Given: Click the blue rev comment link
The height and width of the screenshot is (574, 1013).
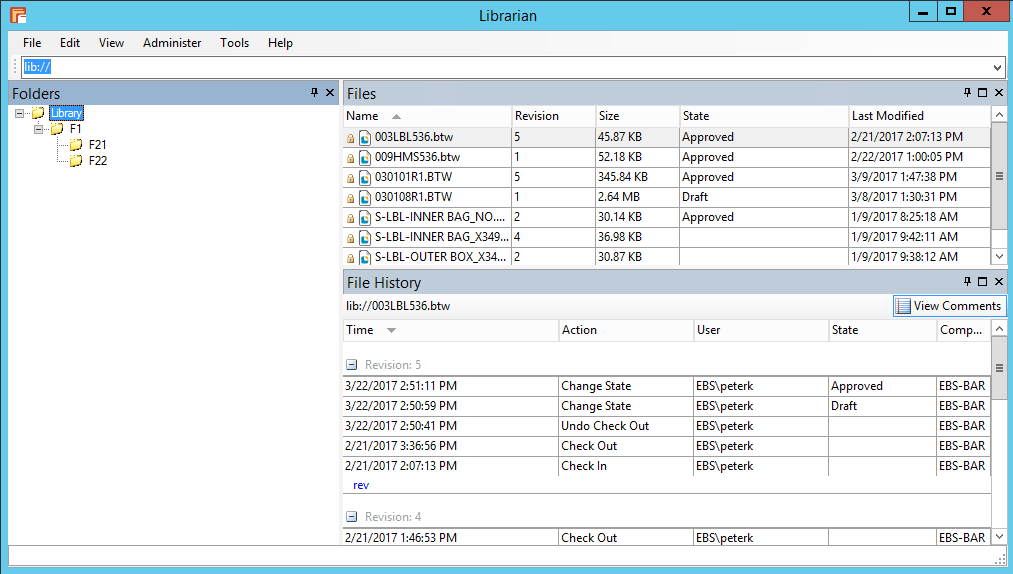Looking at the screenshot, I should pyautogui.click(x=361, y=485).
